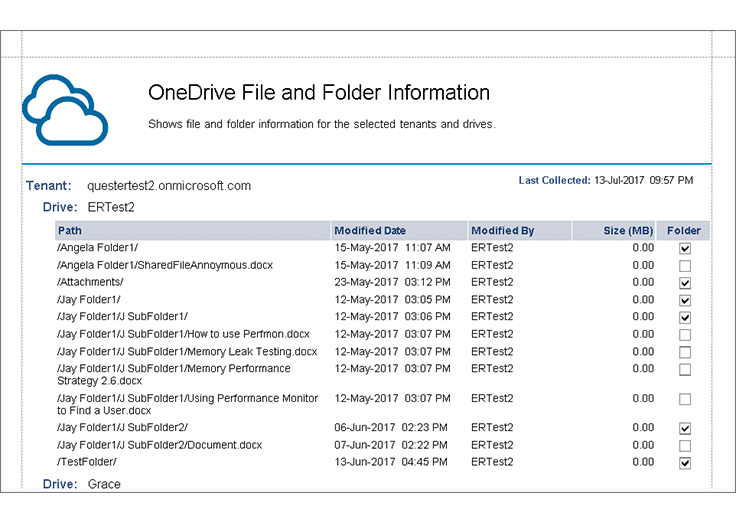Click the Path column header
The height and width of the screenshot is (523, 736).
pos(192,231)
